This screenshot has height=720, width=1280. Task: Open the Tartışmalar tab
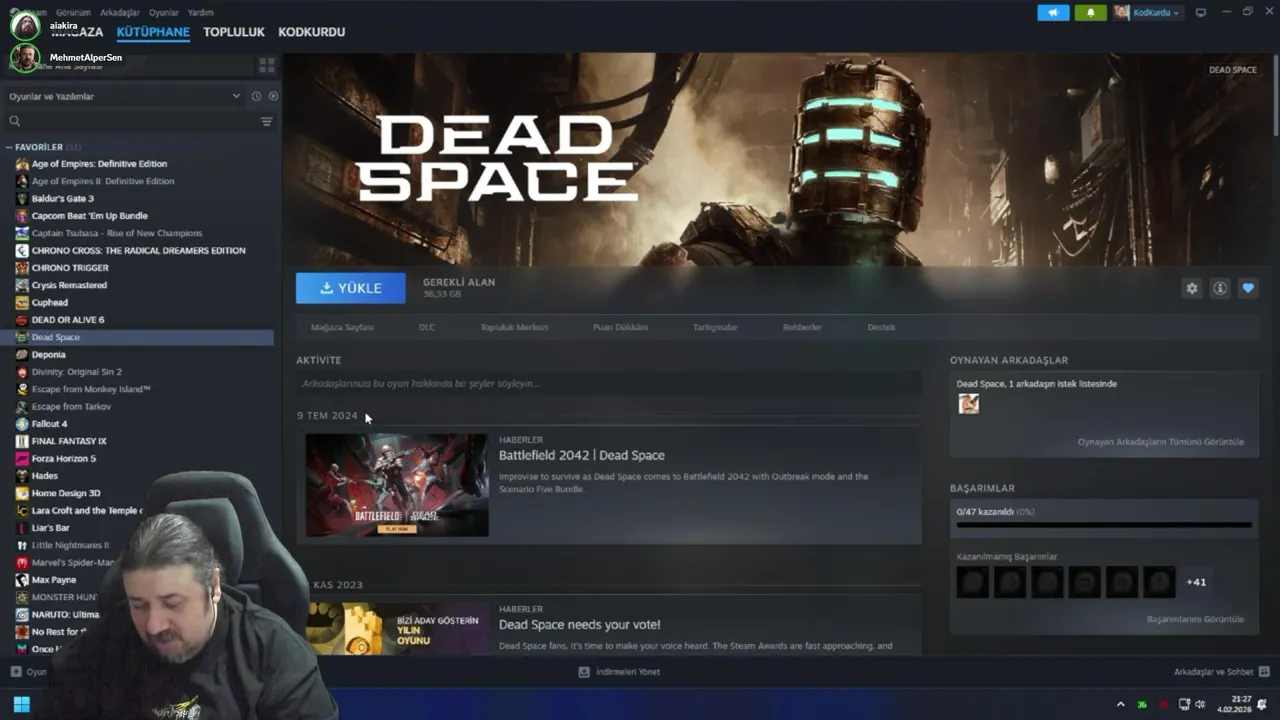(x=715, y=327)
